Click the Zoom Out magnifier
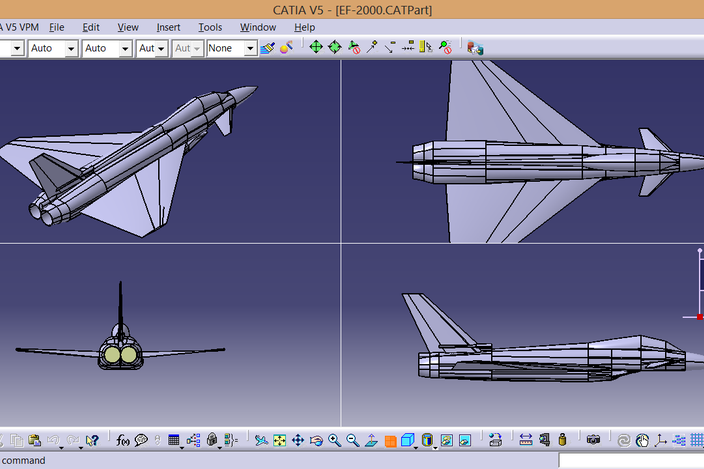 click(x=353, y=440)
